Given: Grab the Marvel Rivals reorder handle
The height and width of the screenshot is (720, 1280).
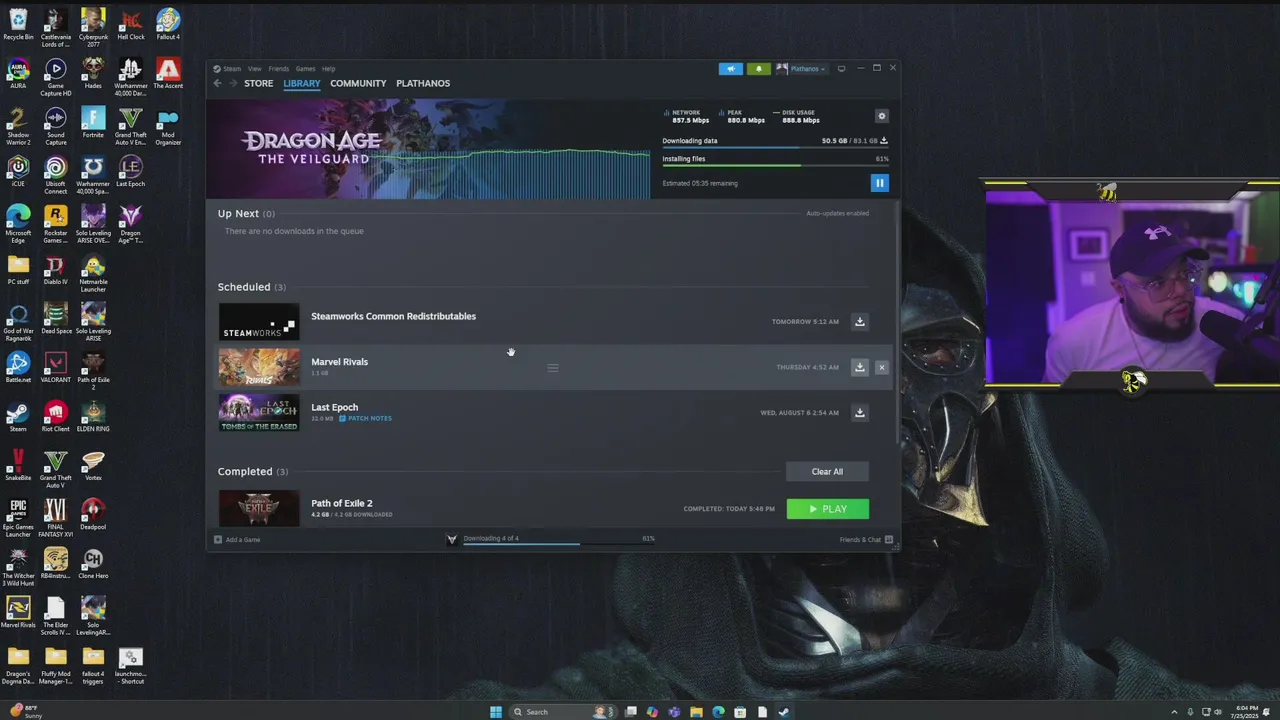Looking at the screenshot, I should coord(552,368).
